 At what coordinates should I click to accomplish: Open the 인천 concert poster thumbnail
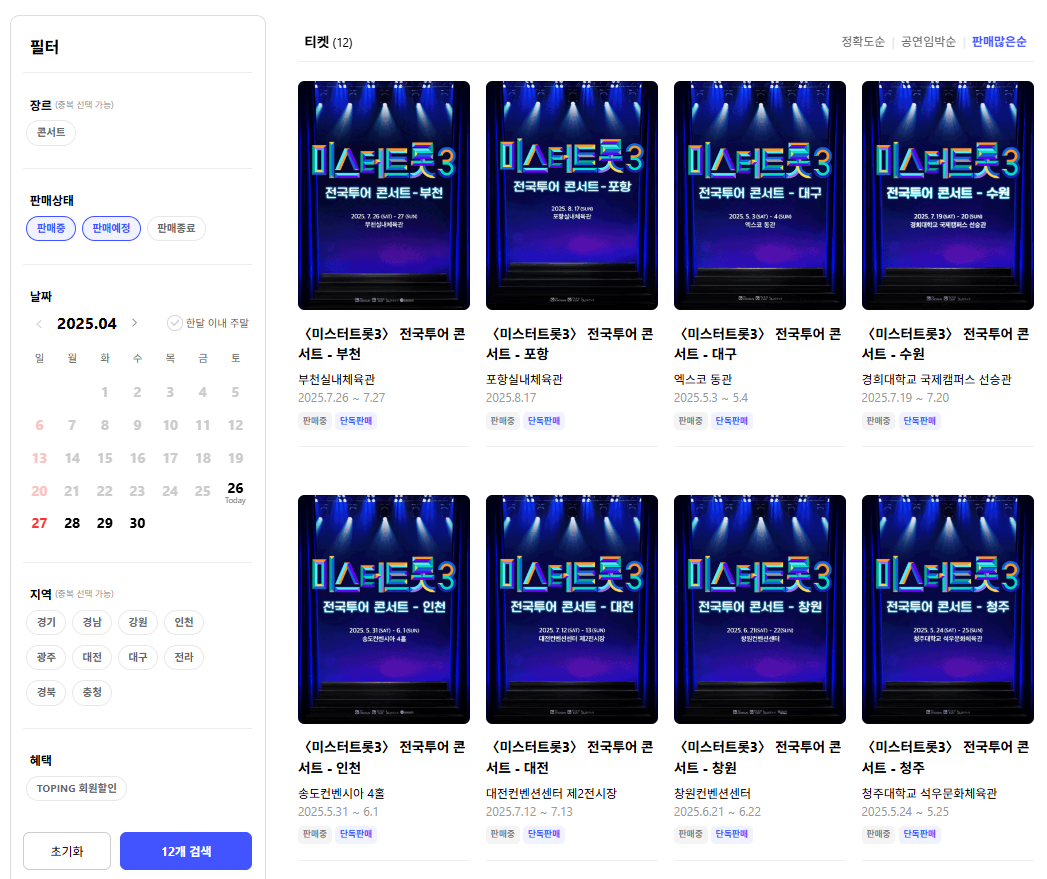pyautogui.click(x=384, y=610)
